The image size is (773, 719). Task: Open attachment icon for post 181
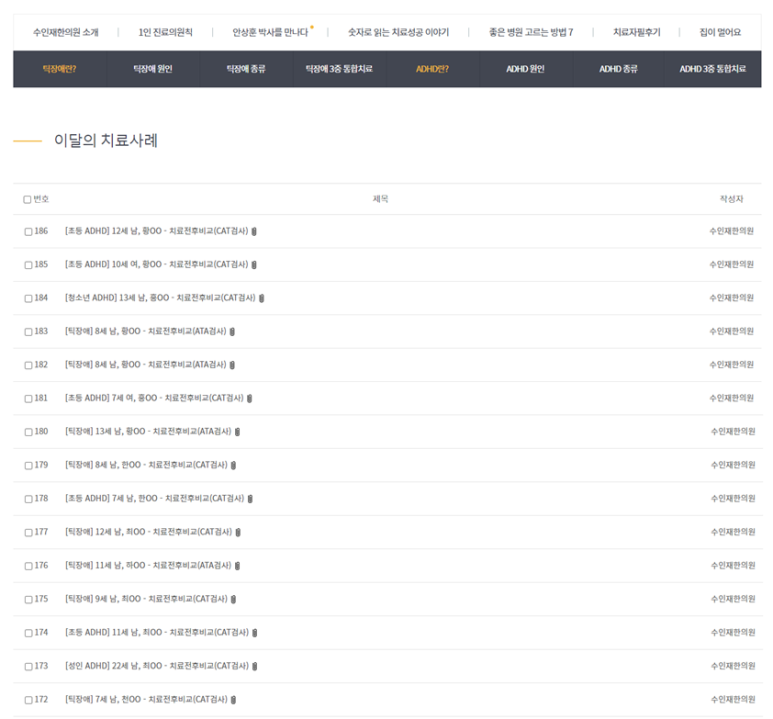(249, 398)
